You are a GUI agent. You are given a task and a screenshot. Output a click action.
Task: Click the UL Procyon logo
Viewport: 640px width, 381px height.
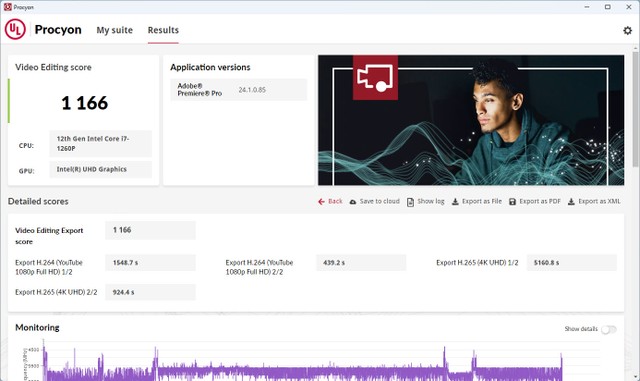click(15, 29)
